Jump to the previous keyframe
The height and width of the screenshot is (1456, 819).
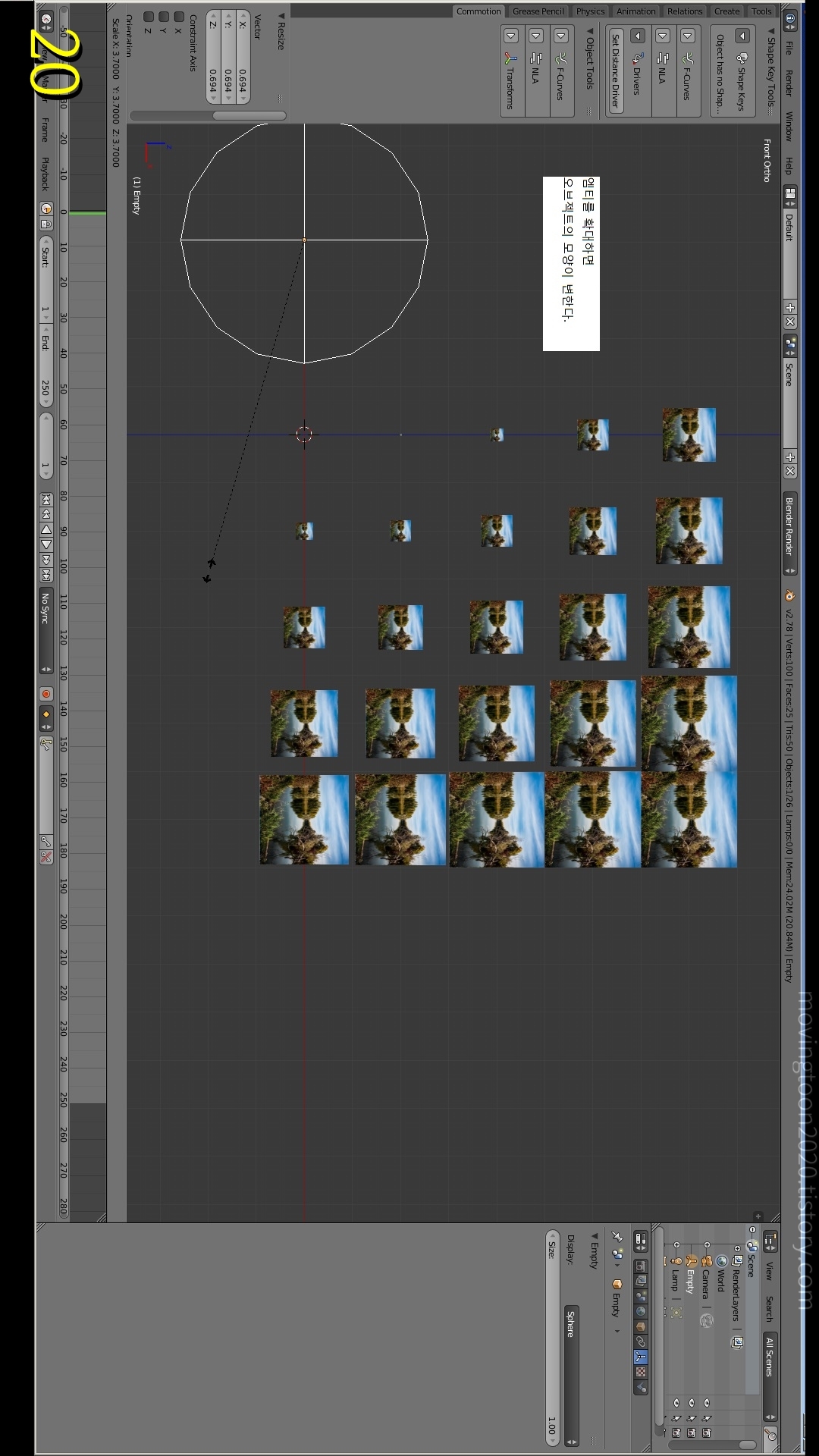point(46,514)
